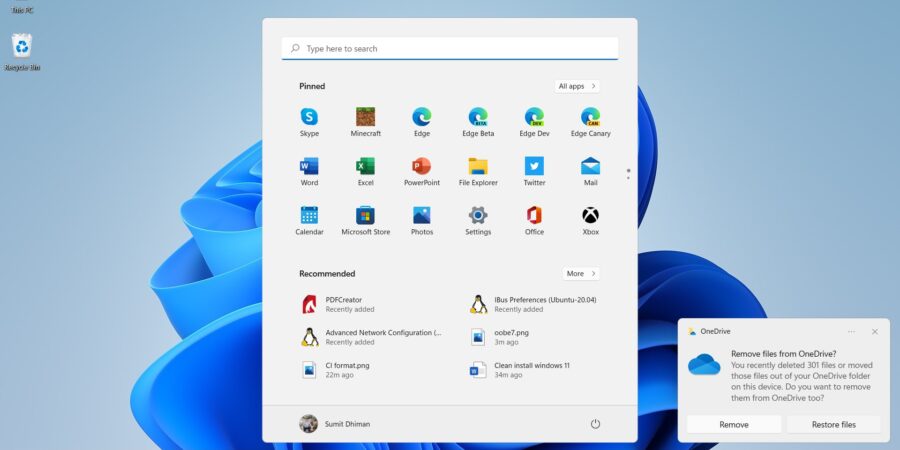Launch PowerPoint
900x450 pixels.
point(421,172)
